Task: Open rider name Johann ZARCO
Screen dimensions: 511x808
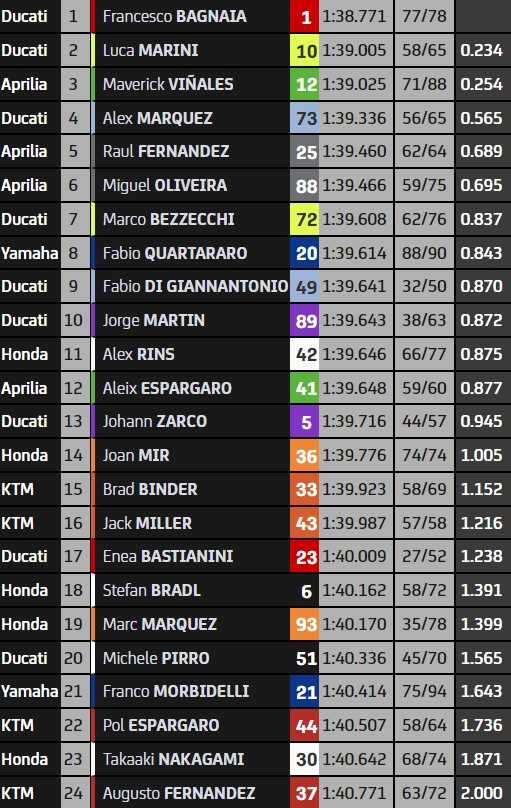Action: point(155,421)
